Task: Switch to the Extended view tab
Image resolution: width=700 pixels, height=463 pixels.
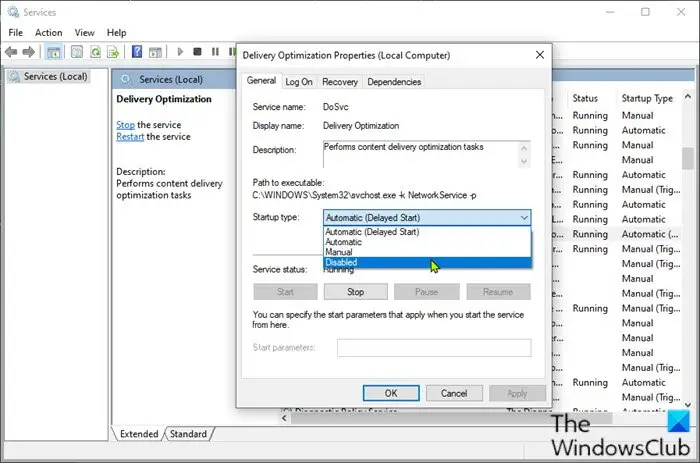Action: click(x=139, y=434)
